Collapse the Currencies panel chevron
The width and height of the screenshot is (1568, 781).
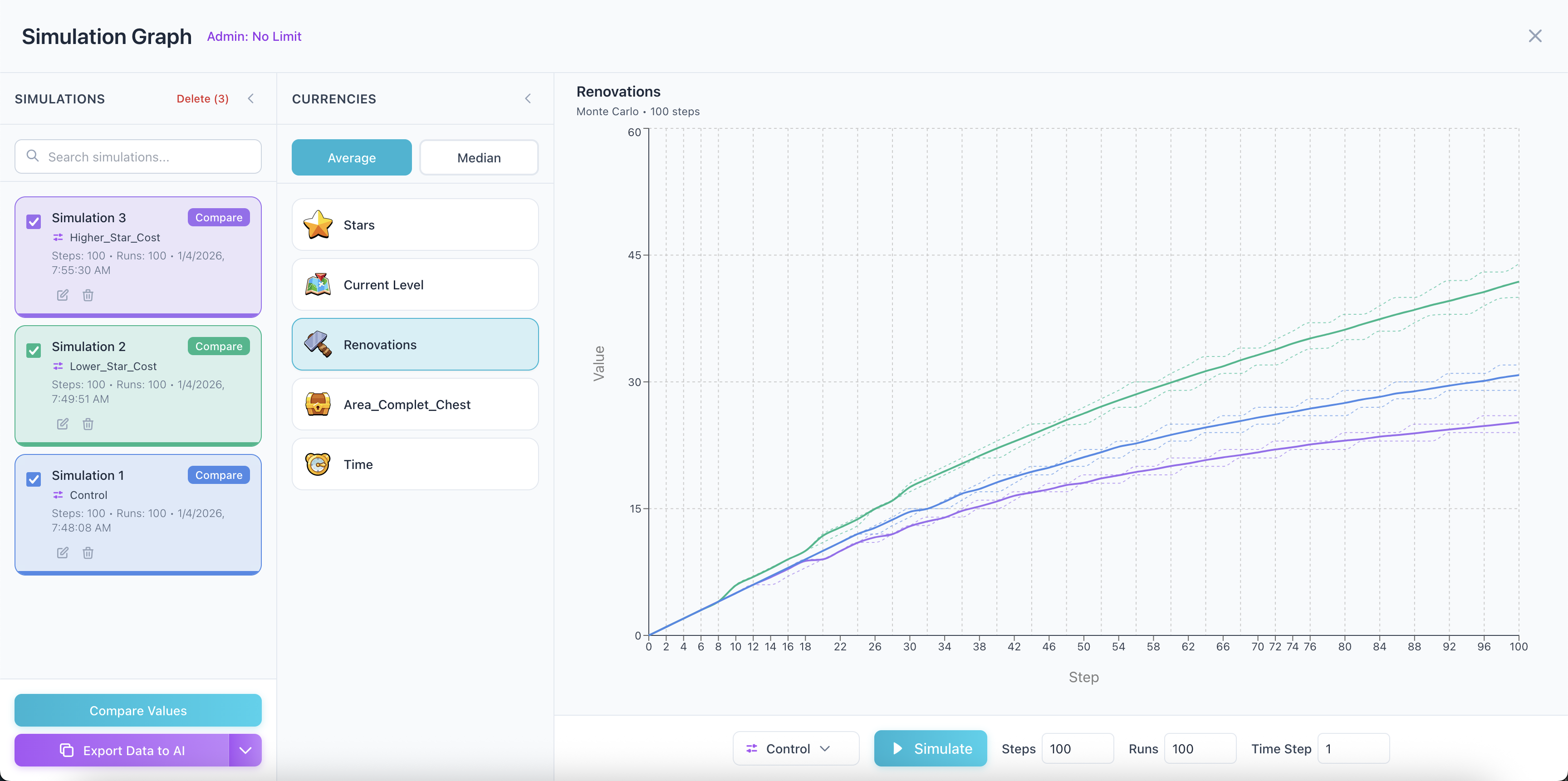(528, 98)
